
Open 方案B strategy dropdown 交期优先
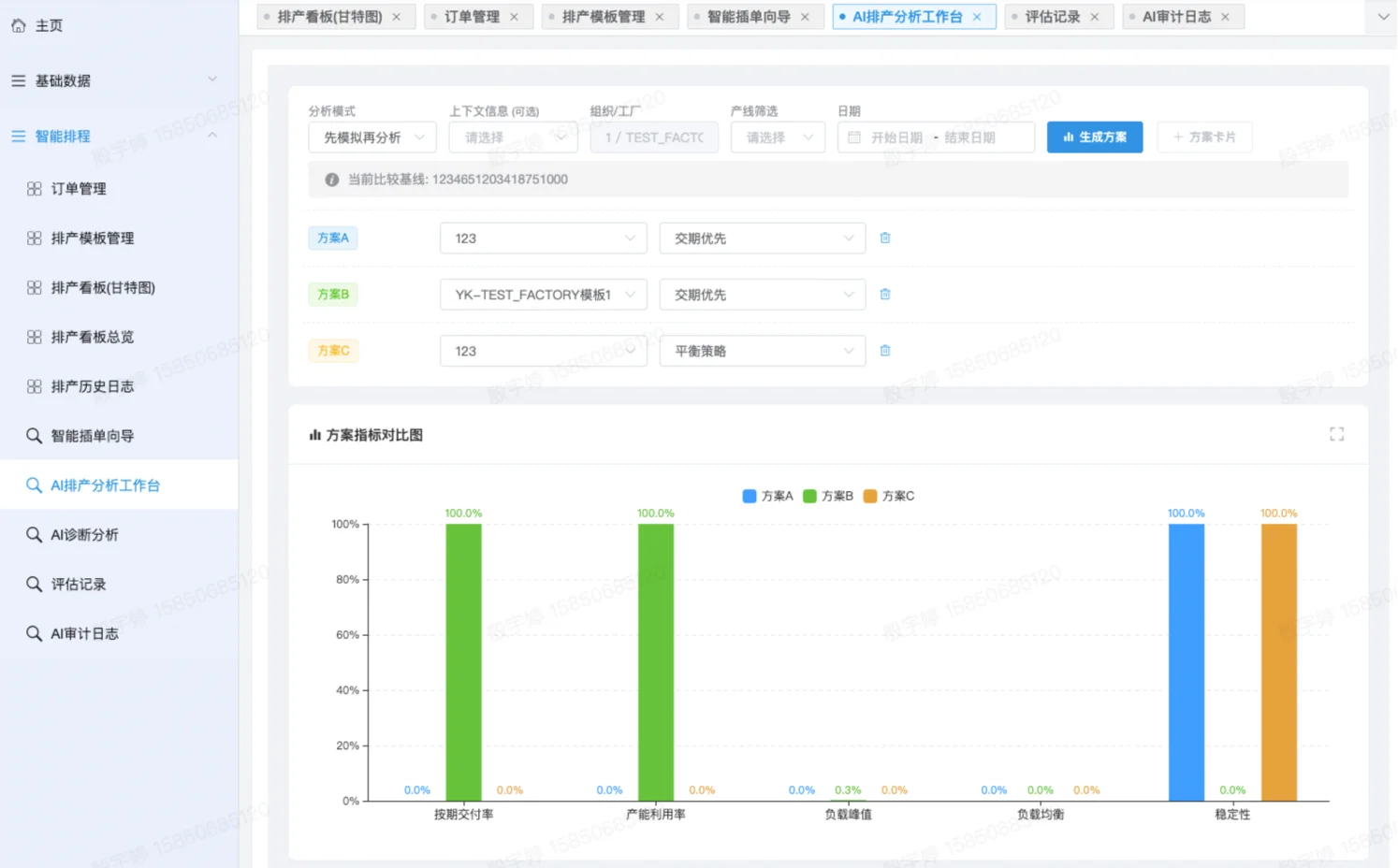click(763, 295)
